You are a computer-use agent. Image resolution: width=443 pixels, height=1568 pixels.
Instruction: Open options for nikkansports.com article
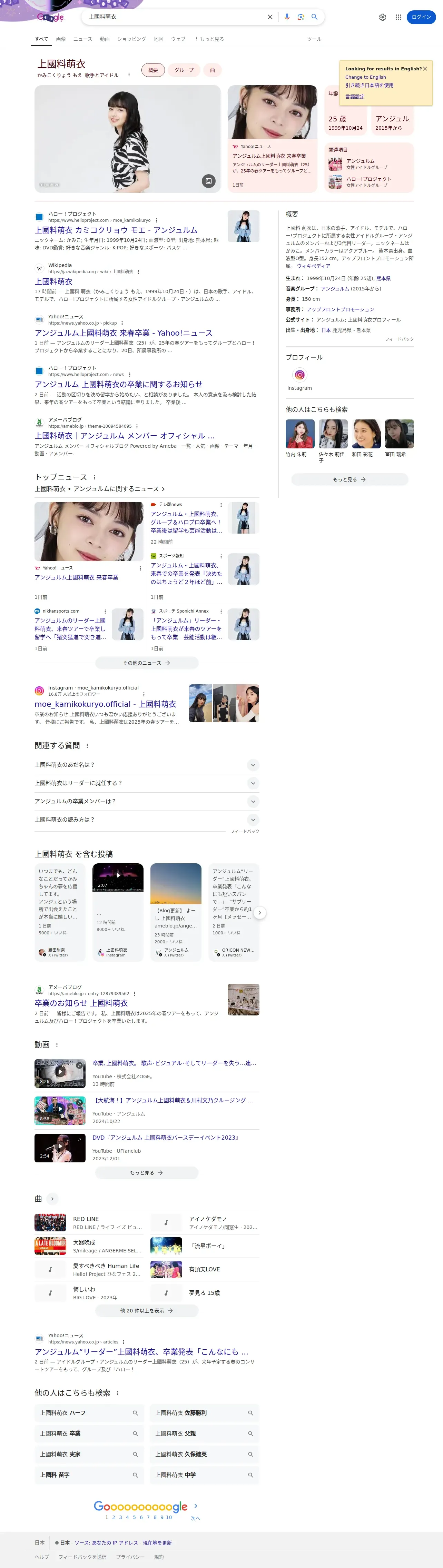tap(105, 611)
